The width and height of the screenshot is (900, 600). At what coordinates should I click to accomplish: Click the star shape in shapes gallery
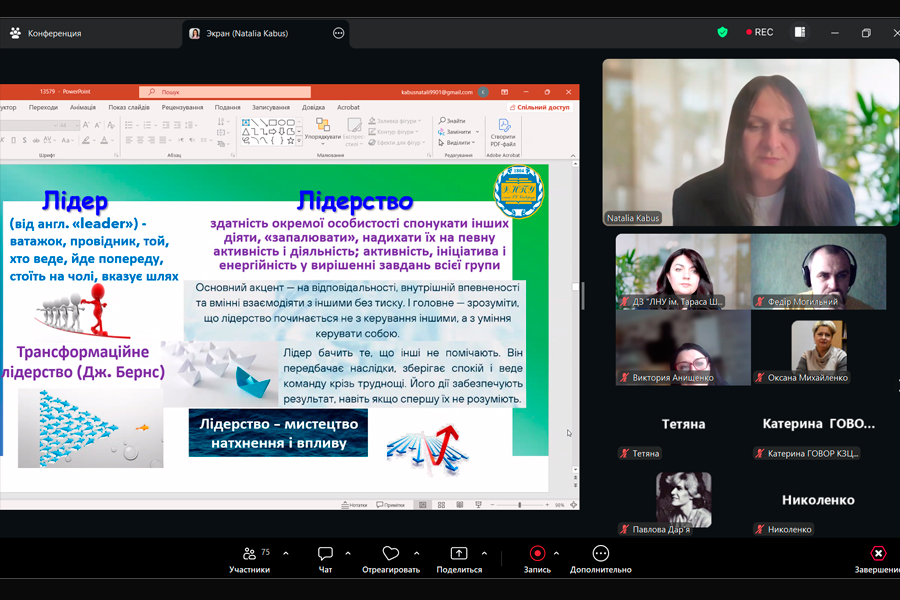click(x=290, y=141)
